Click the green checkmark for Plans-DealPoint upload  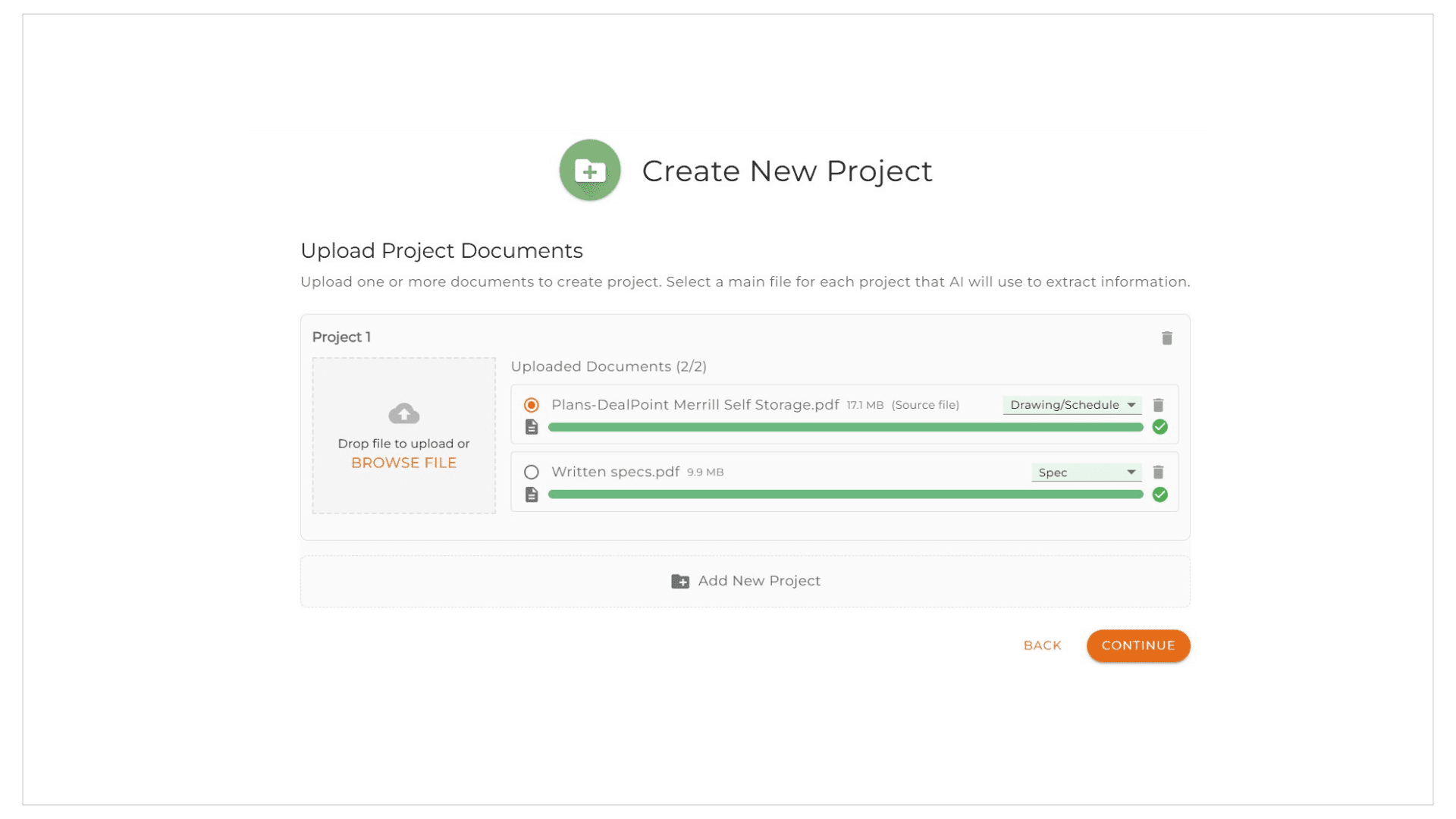tap(1159, 427)
